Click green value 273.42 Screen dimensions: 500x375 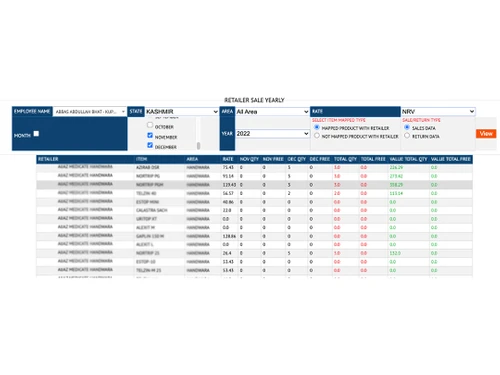[396, 176]
